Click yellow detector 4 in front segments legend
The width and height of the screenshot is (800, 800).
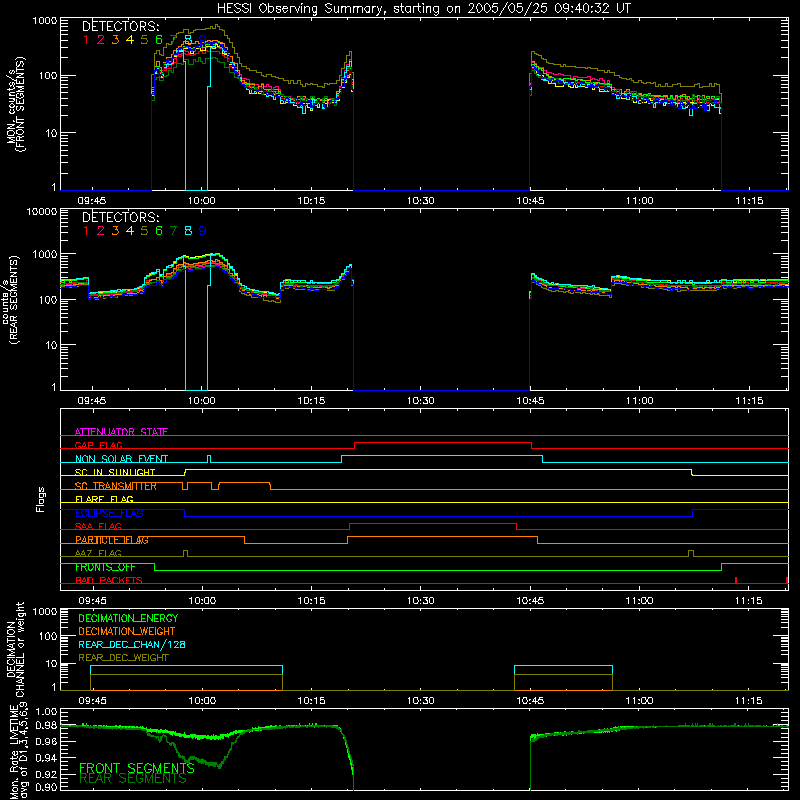pos(130,39)
